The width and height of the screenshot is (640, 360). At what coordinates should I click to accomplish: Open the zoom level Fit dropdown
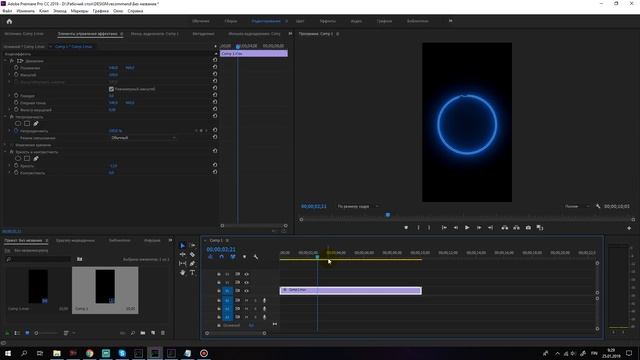(358, 207)
